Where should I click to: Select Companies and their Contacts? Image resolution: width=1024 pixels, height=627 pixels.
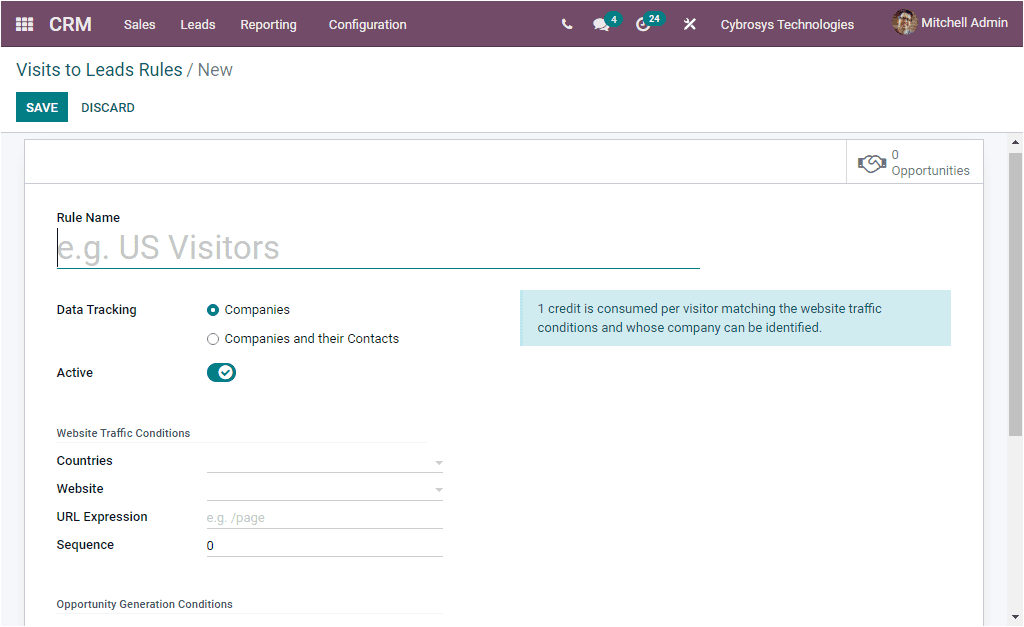click(212, 338)
